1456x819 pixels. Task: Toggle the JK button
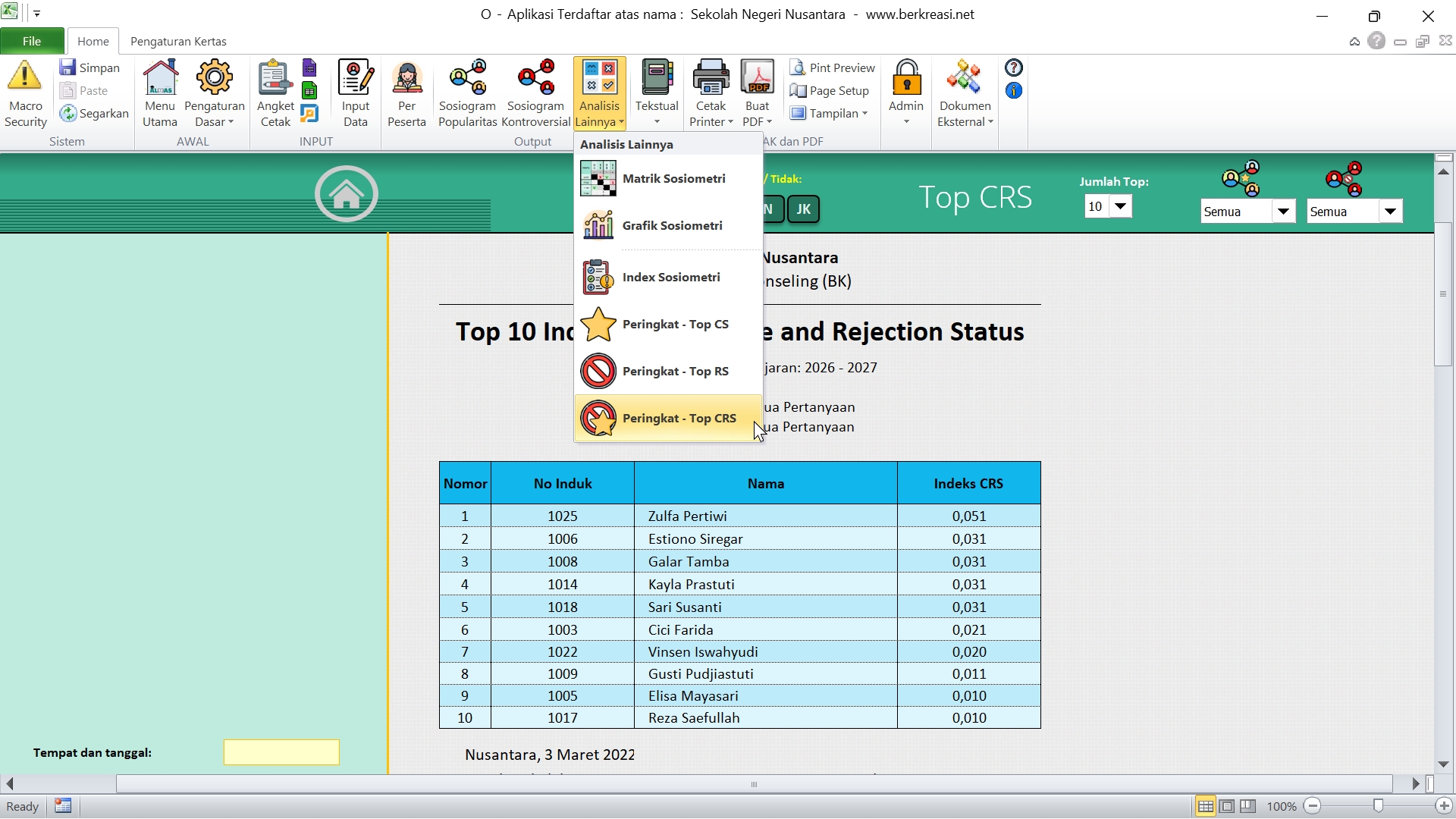pyautogui.click(x=803, y=209)
